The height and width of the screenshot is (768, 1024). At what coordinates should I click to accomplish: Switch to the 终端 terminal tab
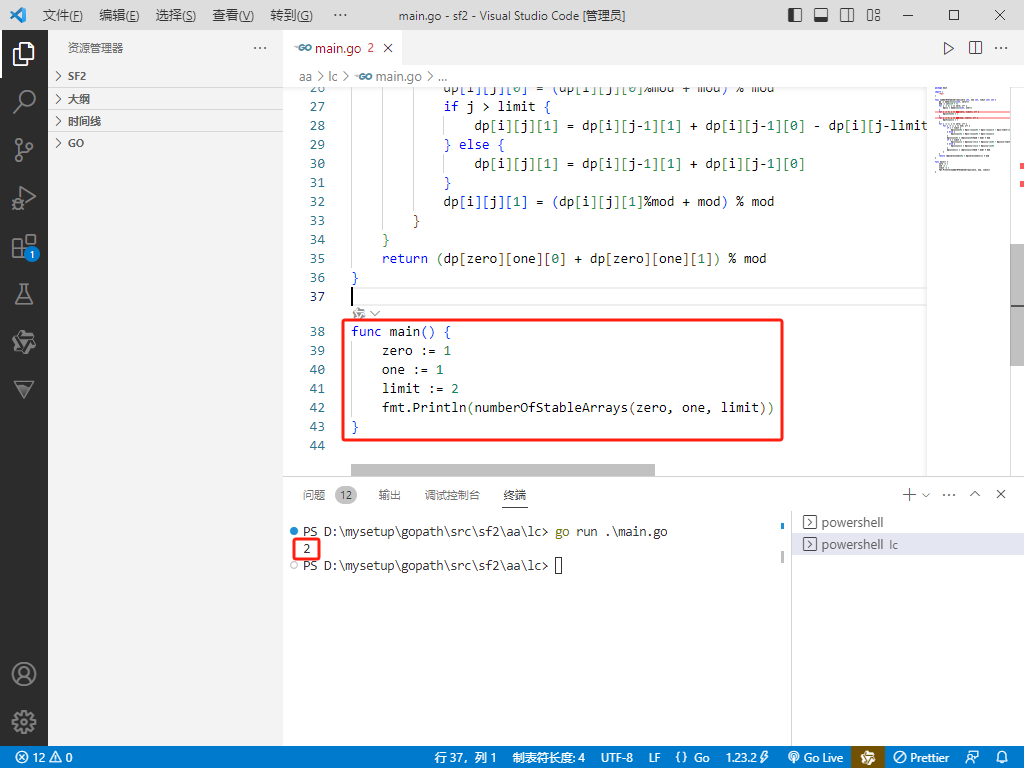tap(515, 495)
